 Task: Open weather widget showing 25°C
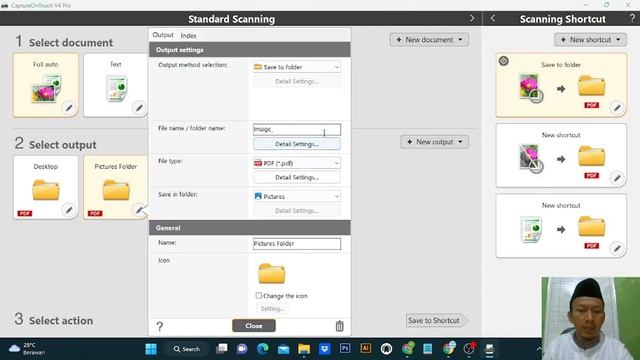(x=27, y=349)
